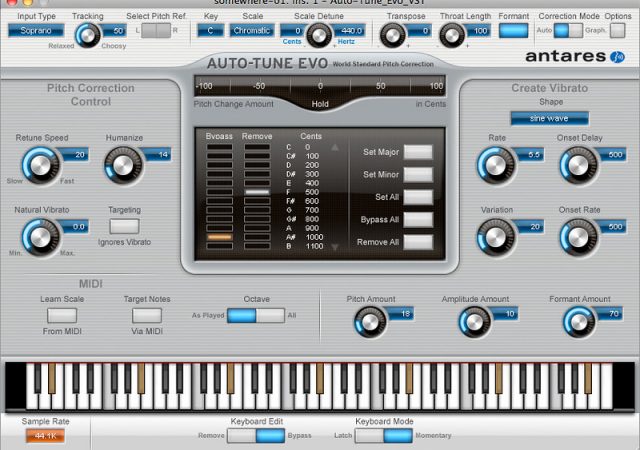This screenshot has width=640, height=450.
Task: Toggle Bypass for note C
Action: [220, 147]
